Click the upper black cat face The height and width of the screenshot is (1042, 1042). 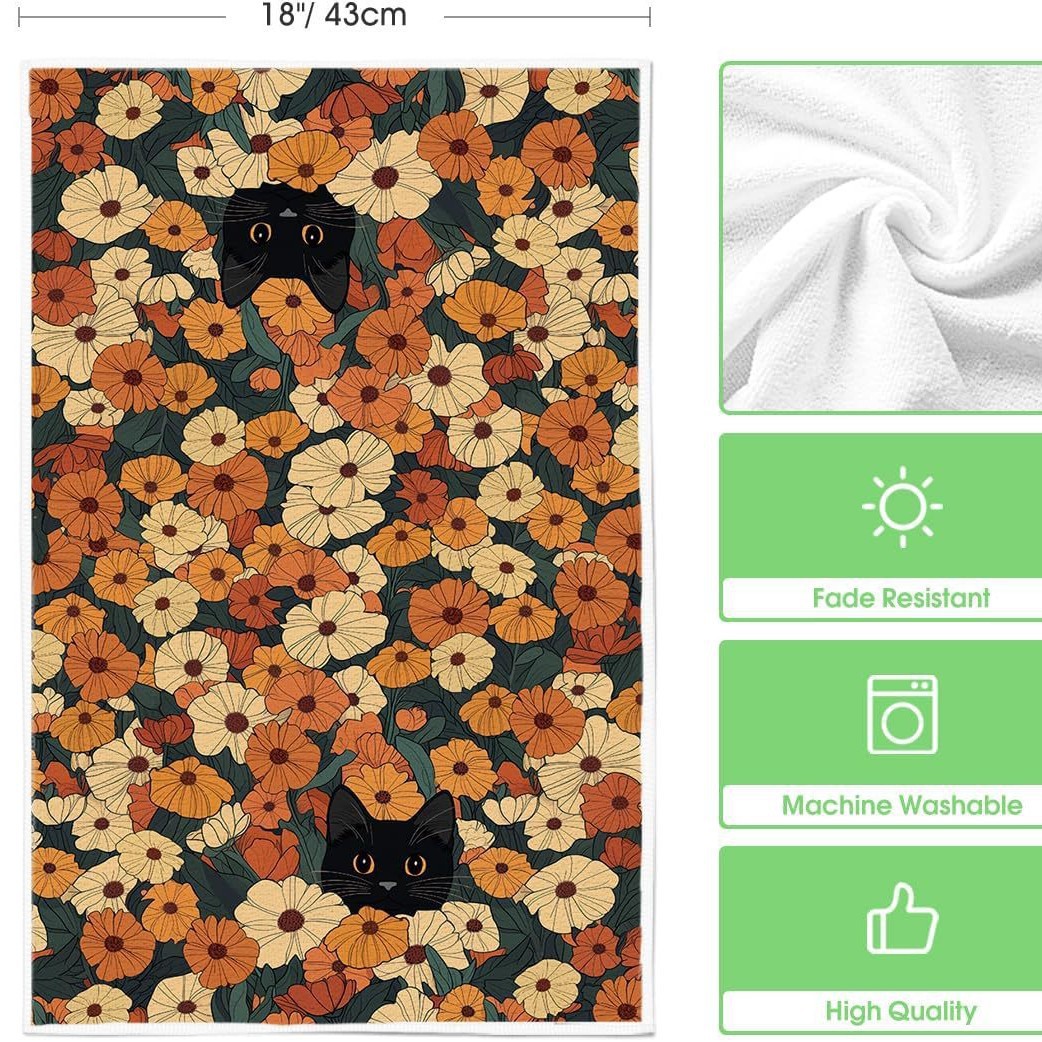pos(286,246)
